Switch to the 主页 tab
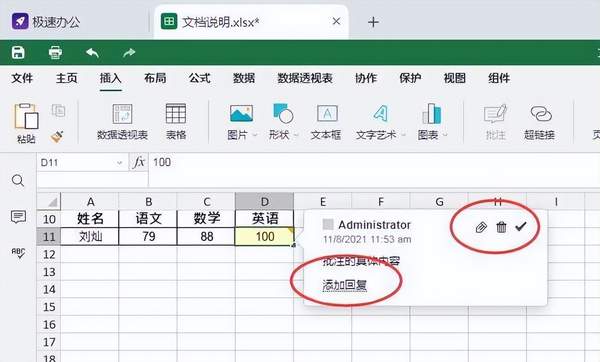The image size is (600, 362). (x=67, y=78)
